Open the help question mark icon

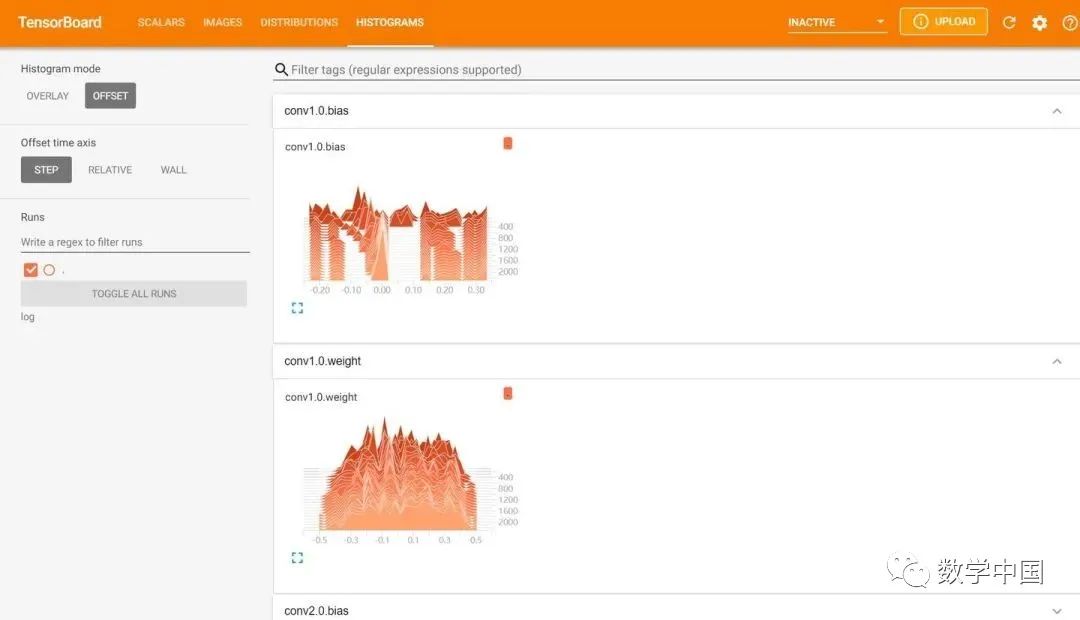click(x=1070, y=23)
